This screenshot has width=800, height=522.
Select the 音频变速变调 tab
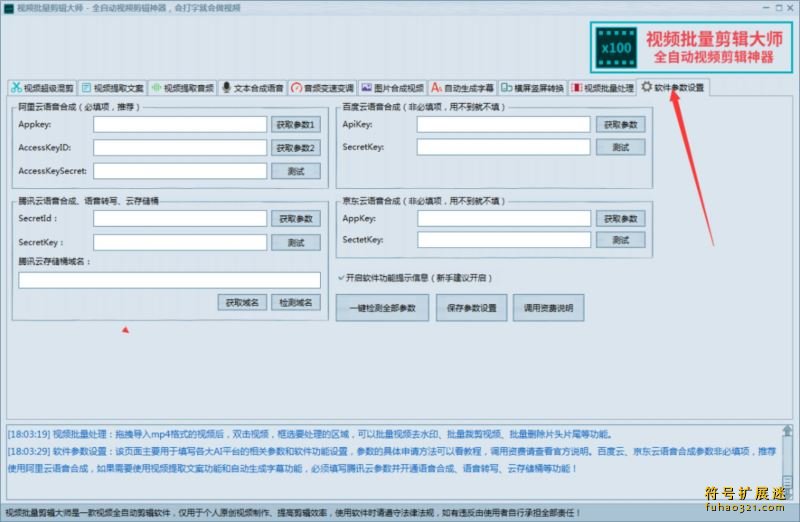tap(322, 88)
